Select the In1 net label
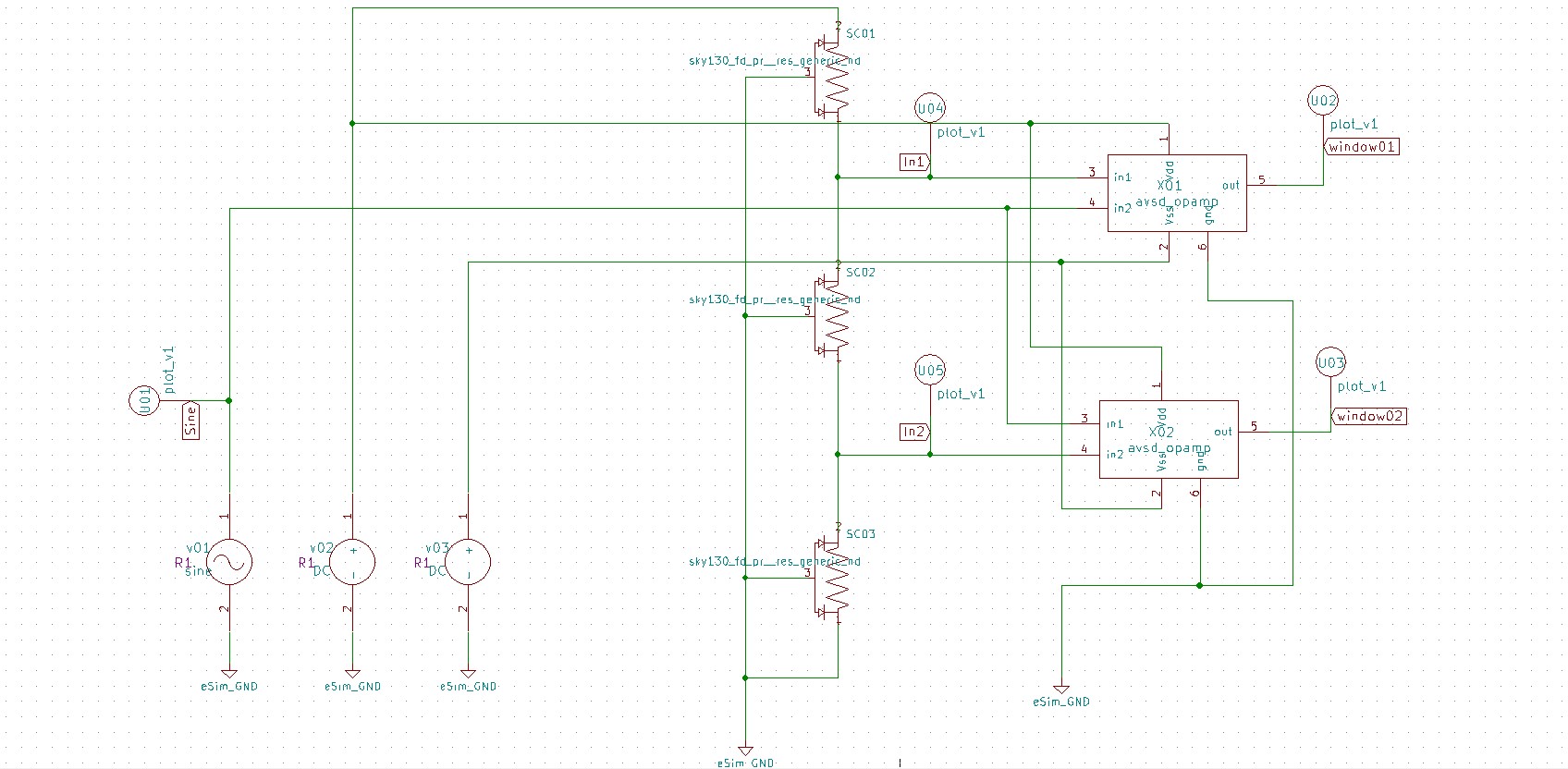Viewport: 1568px width, 769px height. (x=913, y=162)
